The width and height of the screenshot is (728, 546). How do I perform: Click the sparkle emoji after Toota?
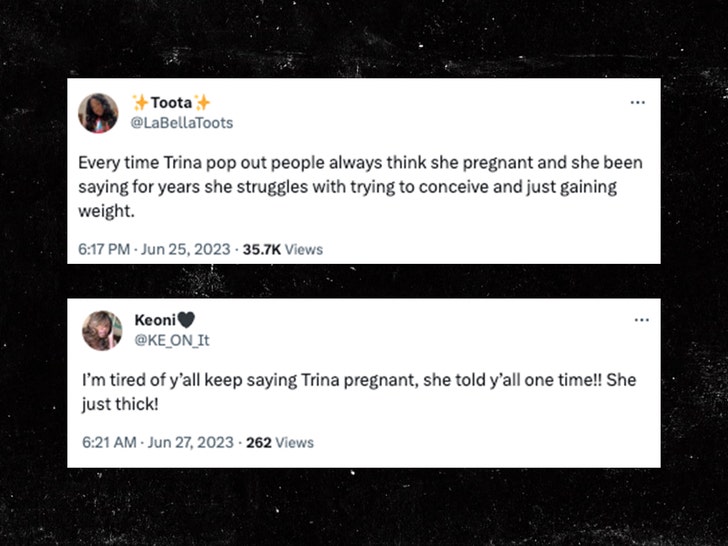pos(203,102)
